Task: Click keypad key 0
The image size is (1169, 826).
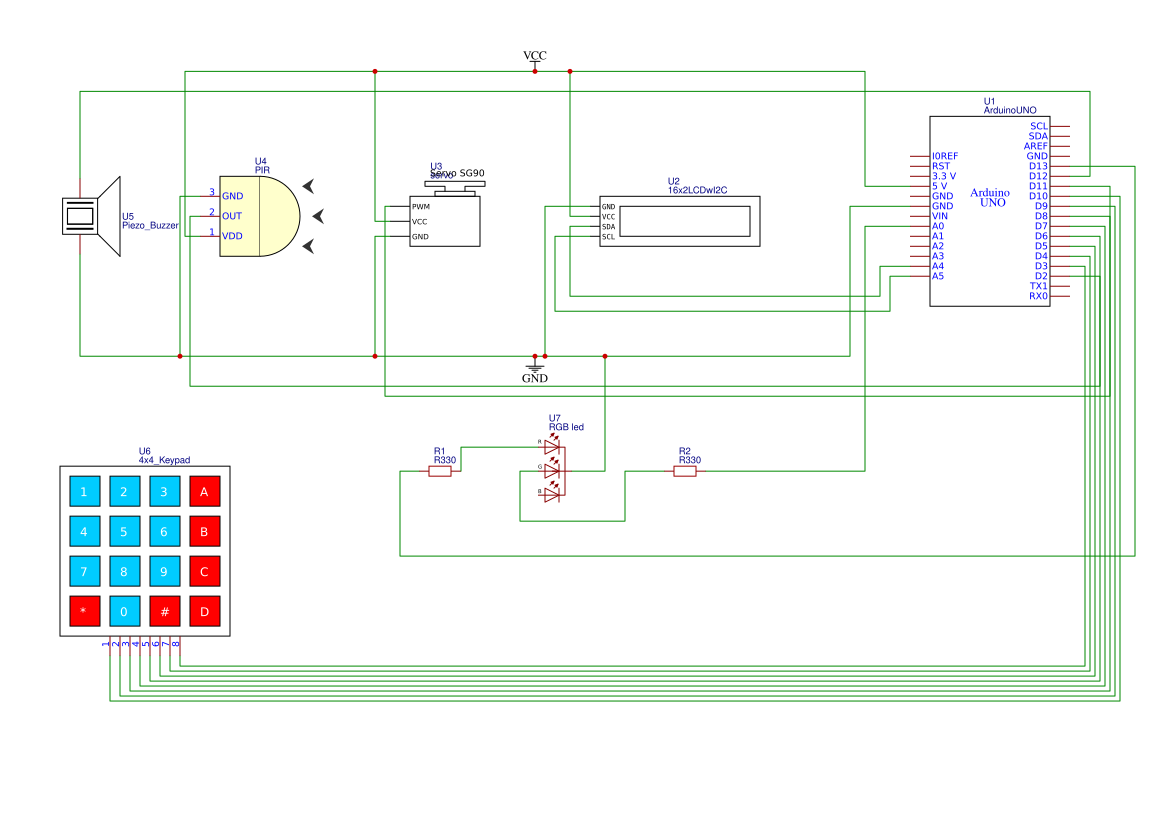Action: 125,611
